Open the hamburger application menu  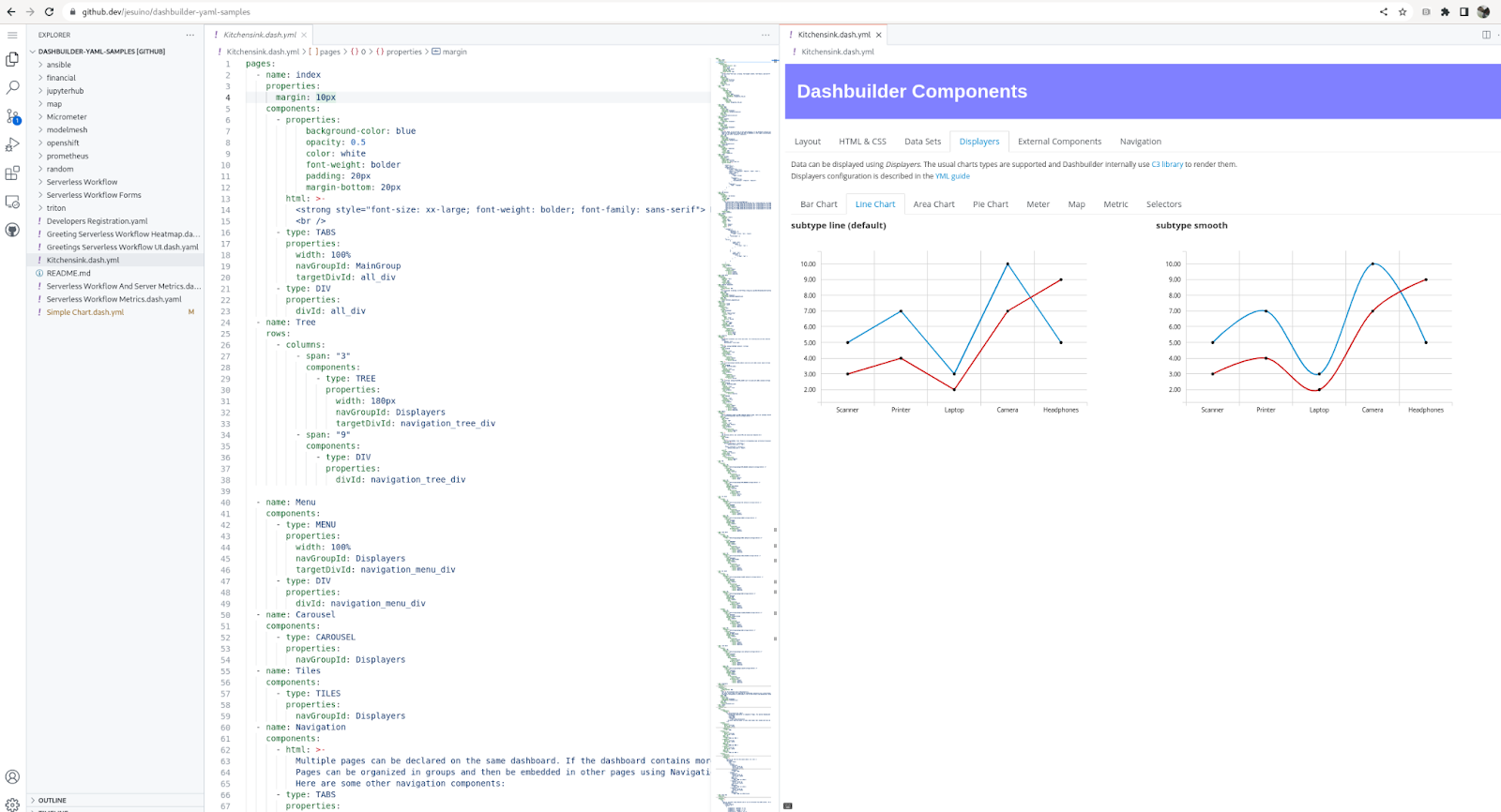[x=12, y=35]
